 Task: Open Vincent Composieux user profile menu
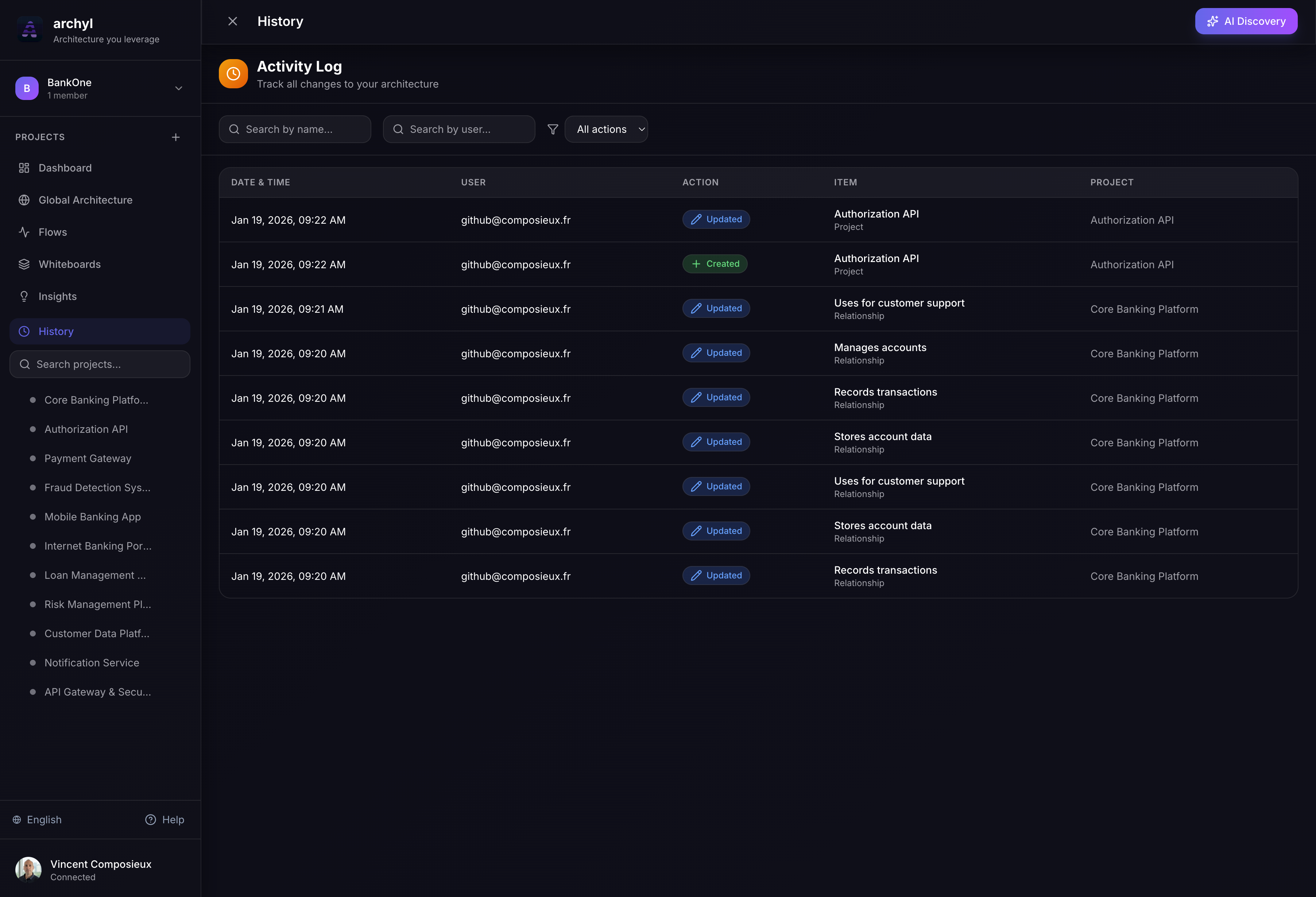[100, 869]
